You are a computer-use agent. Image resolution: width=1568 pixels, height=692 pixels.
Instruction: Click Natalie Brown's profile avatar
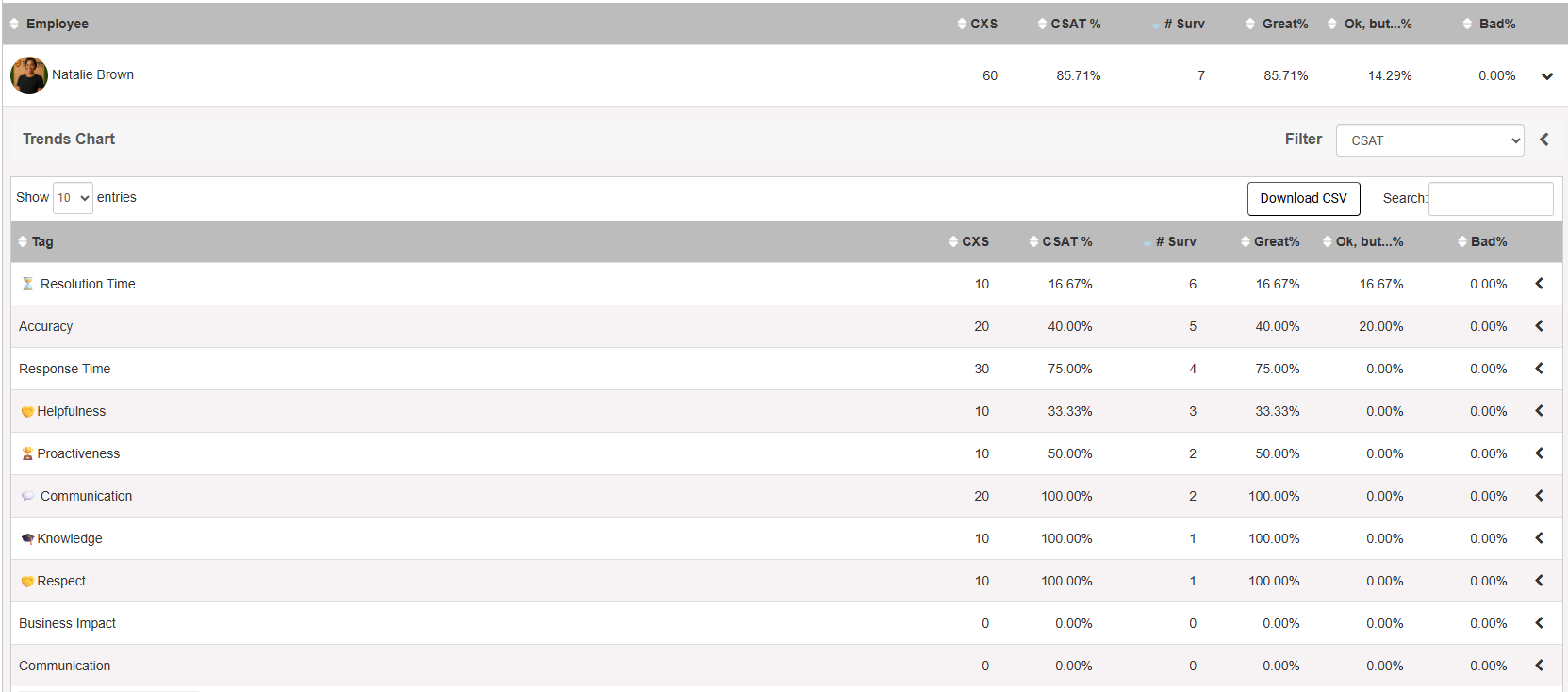click(29, 75)
